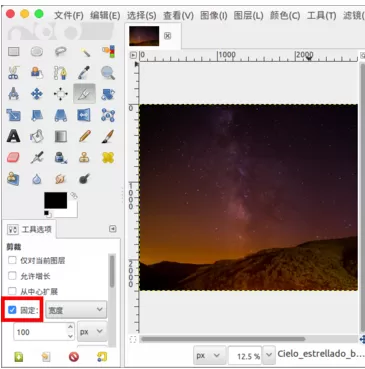Select the Crop tool
The width and height of the screenshot is (365, 369).
tap(85, 94)
